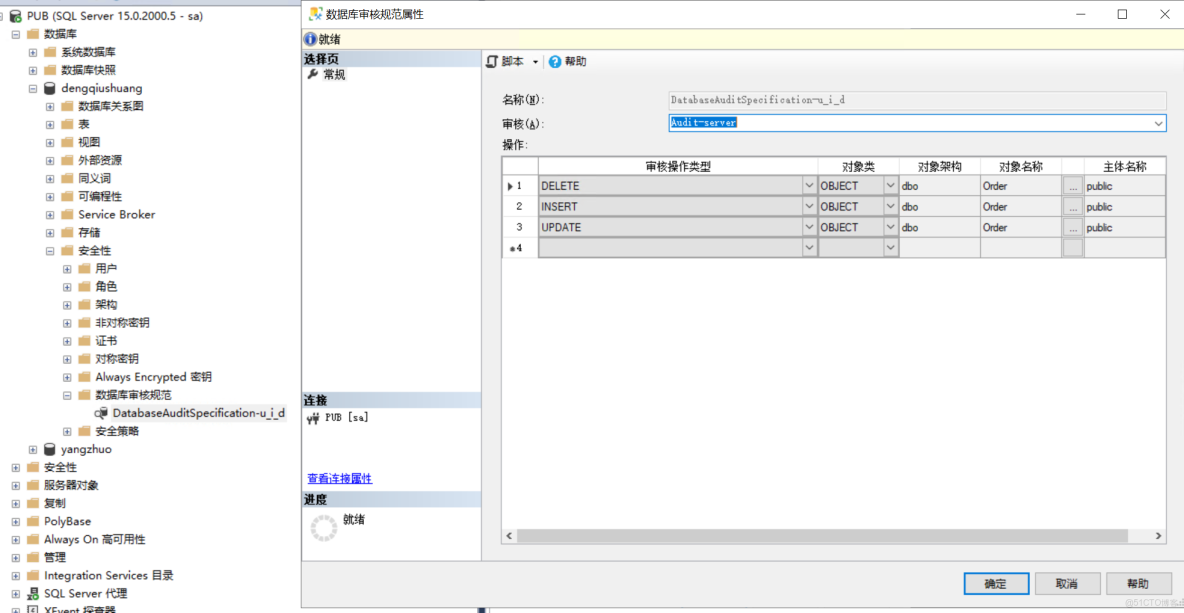1184x613 pixels.
Task: Click 确定 to confirm the audit specification
Action: (996, 583)
